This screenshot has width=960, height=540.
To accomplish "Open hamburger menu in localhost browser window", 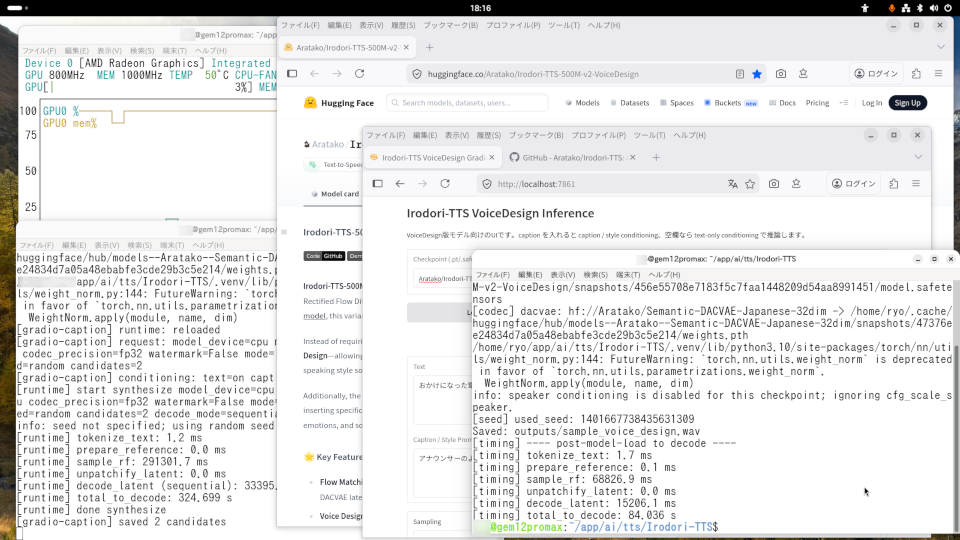I will point(916,184).
